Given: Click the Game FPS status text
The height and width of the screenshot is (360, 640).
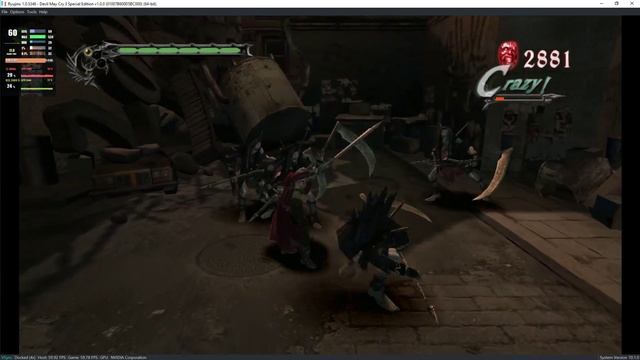Looking at the screenshot, I should point(82,358).
